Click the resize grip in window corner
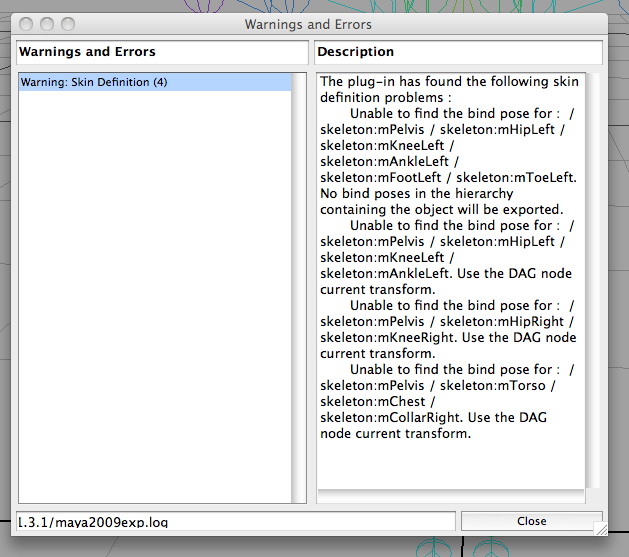The image size is (629, 557). (x=599, y=529)
